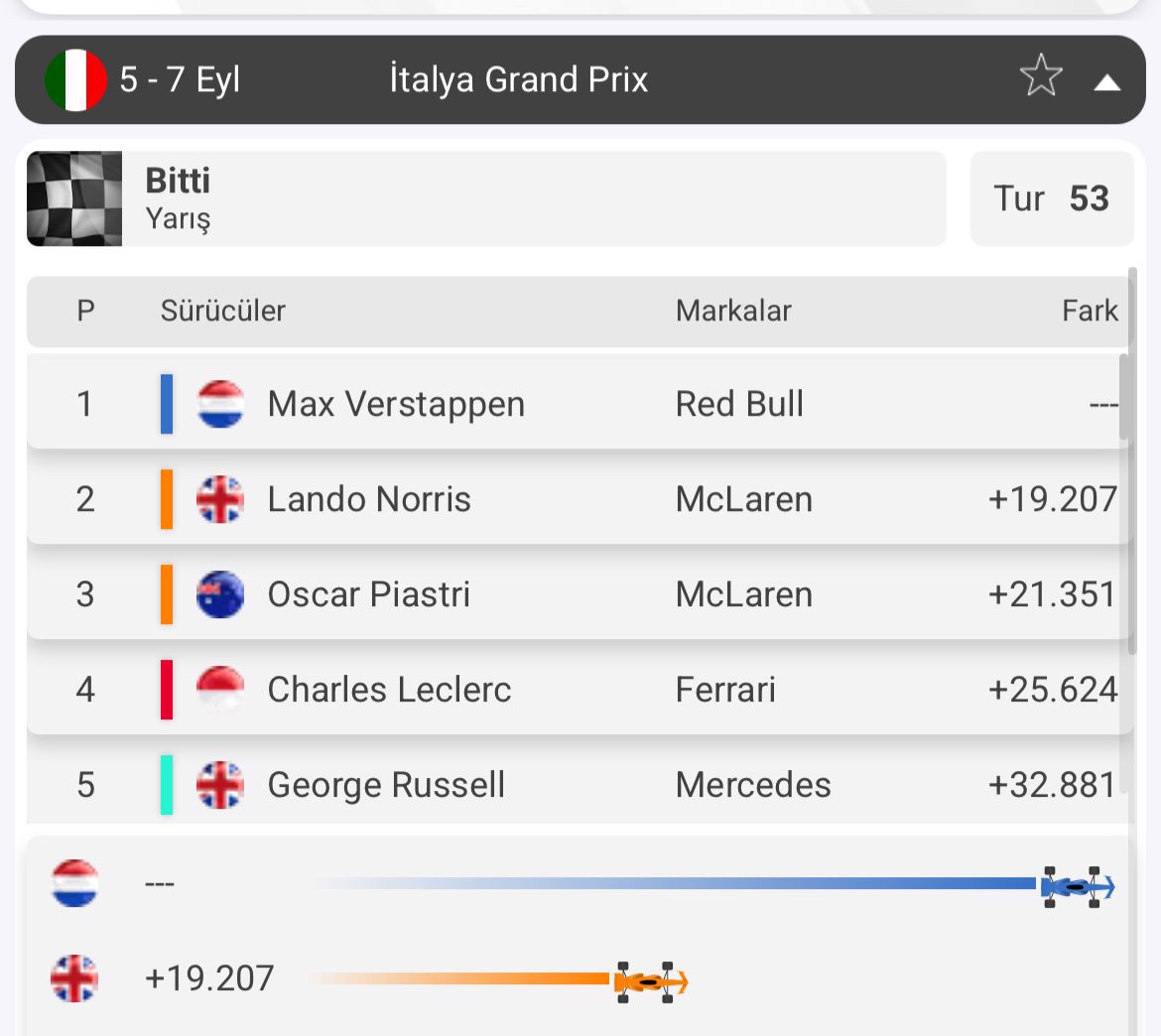Sort by the Sürücüler column header

pyautogui.click(x=223, y=311)
